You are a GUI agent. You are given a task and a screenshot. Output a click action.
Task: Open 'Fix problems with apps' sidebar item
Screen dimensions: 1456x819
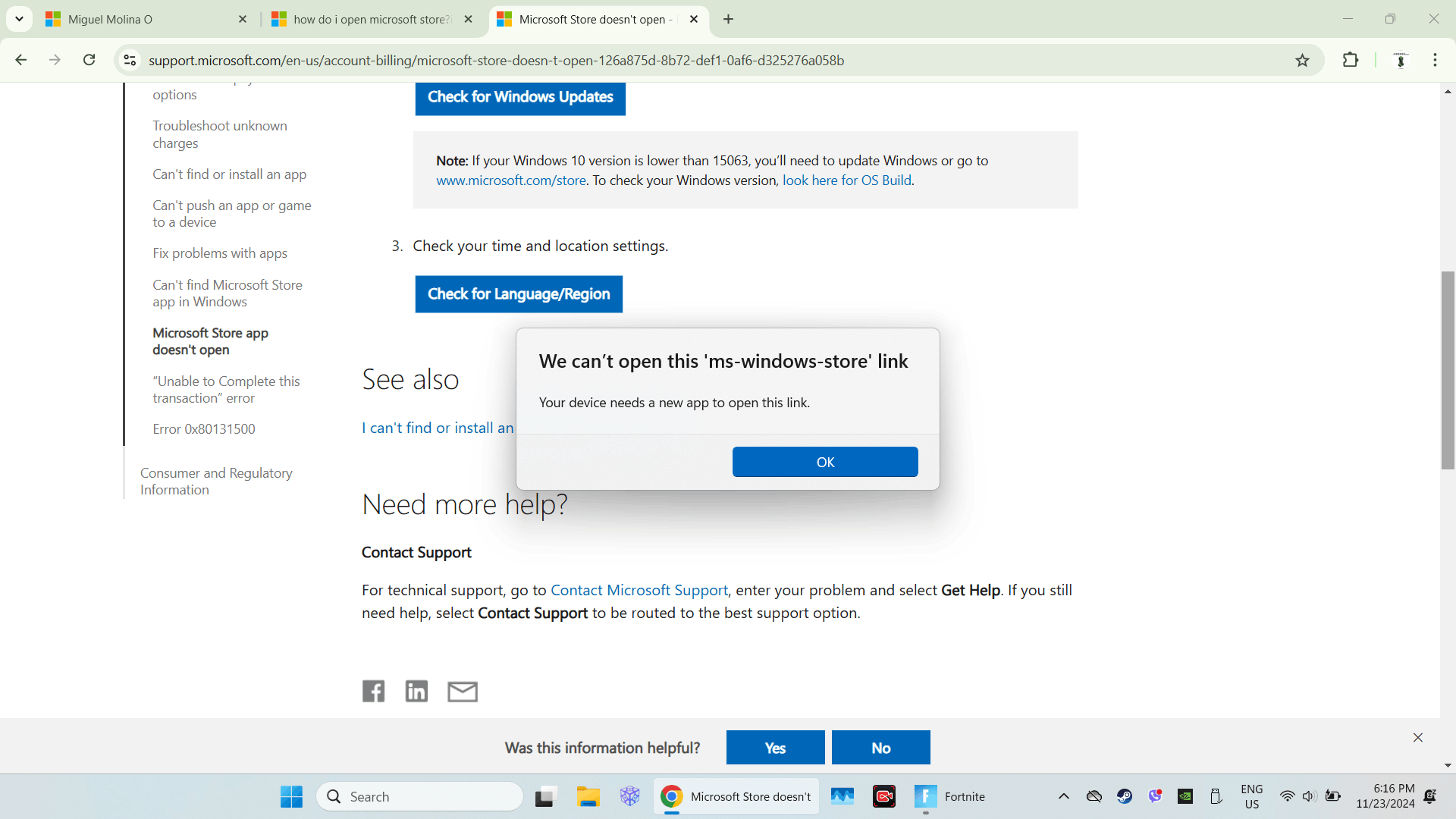[x=220, y=253]
